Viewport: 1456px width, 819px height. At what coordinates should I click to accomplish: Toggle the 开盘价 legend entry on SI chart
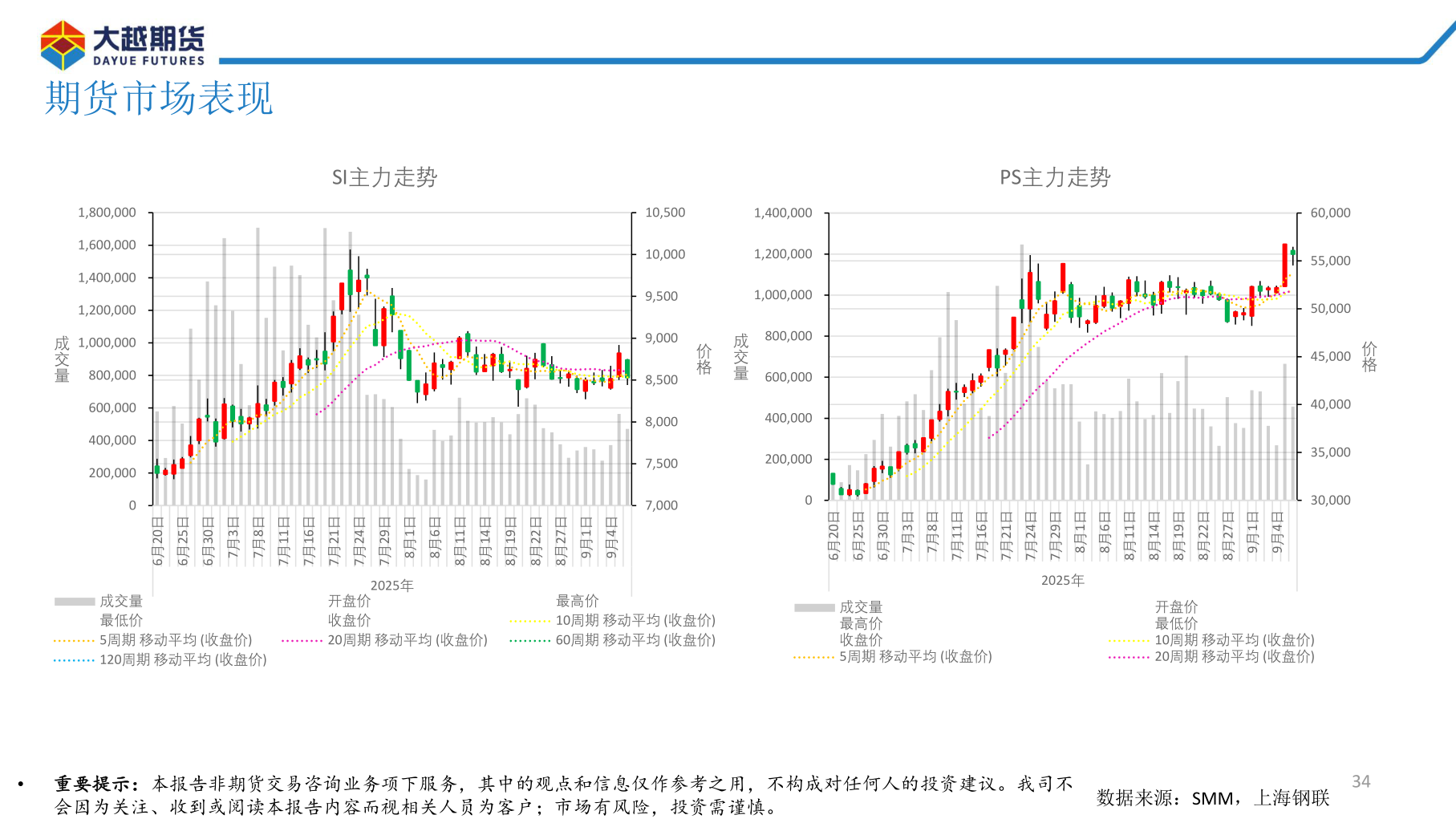point(351,600)
